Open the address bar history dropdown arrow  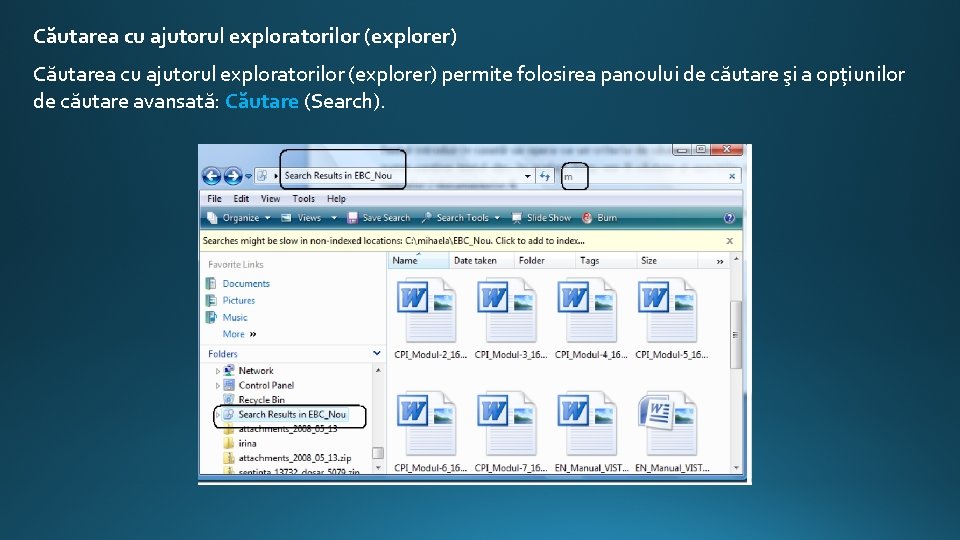pyautogui.click(x=527, y=176)
